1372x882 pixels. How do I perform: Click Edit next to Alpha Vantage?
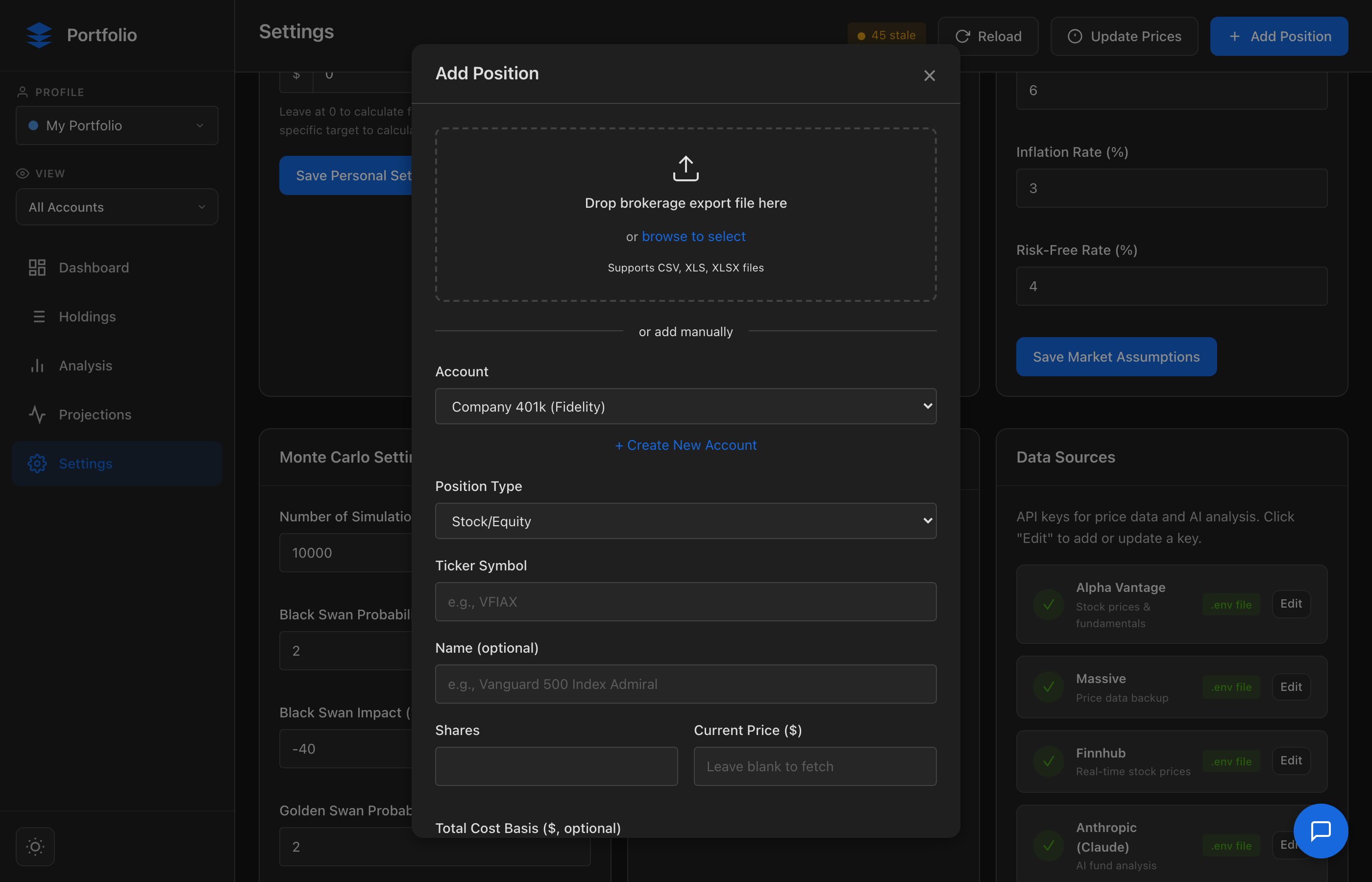tap(1291, 604)
